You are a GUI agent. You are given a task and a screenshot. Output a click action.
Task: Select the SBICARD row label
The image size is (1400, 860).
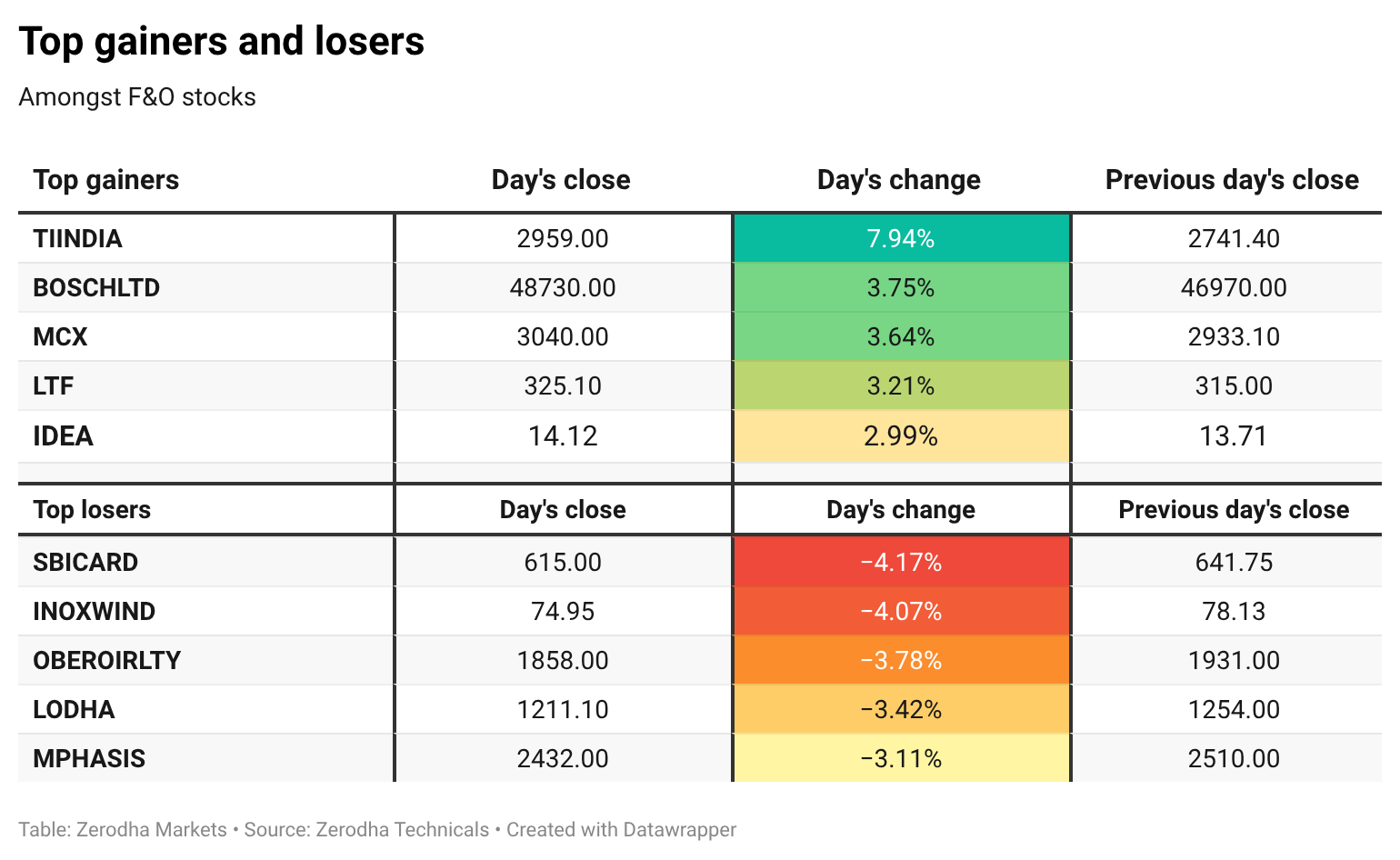click(85, 563)
